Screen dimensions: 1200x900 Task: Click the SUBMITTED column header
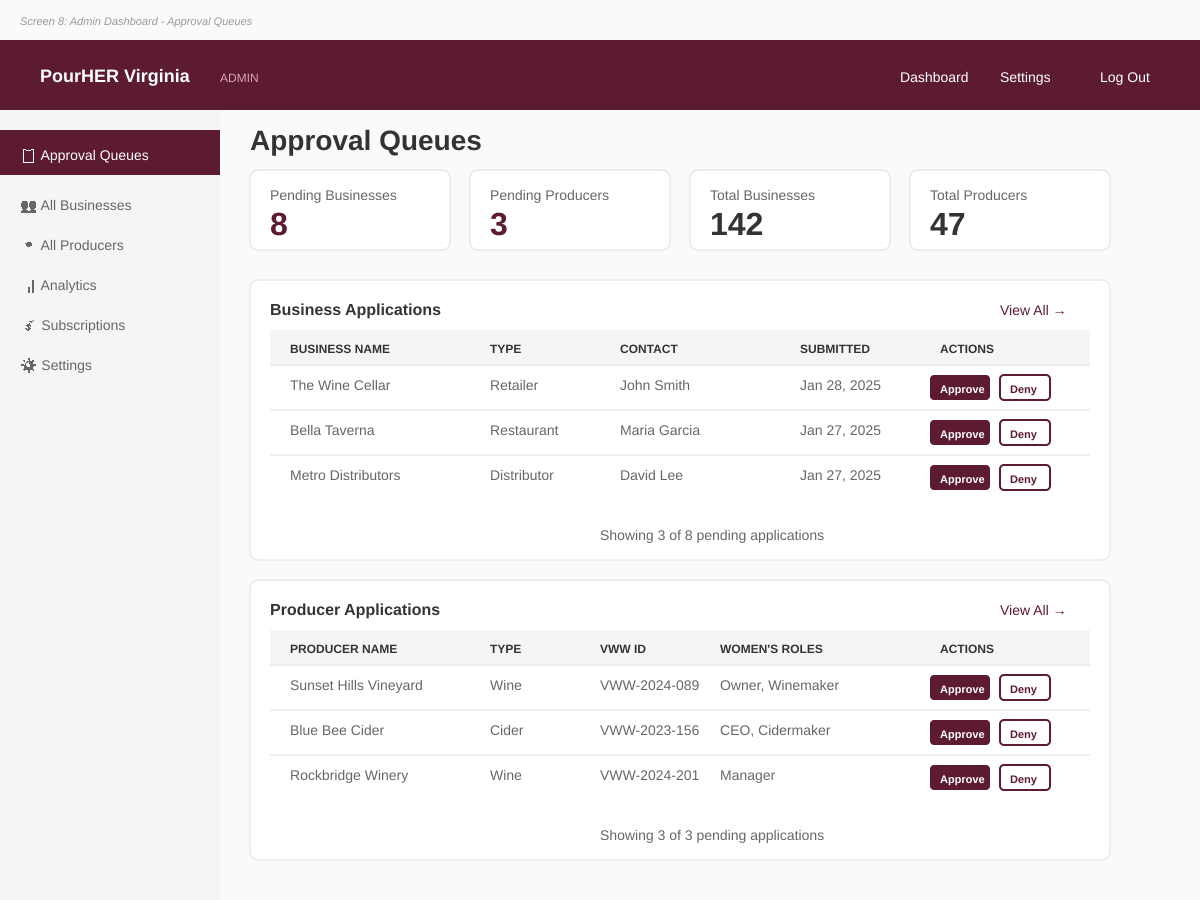(x=835, y=349)
